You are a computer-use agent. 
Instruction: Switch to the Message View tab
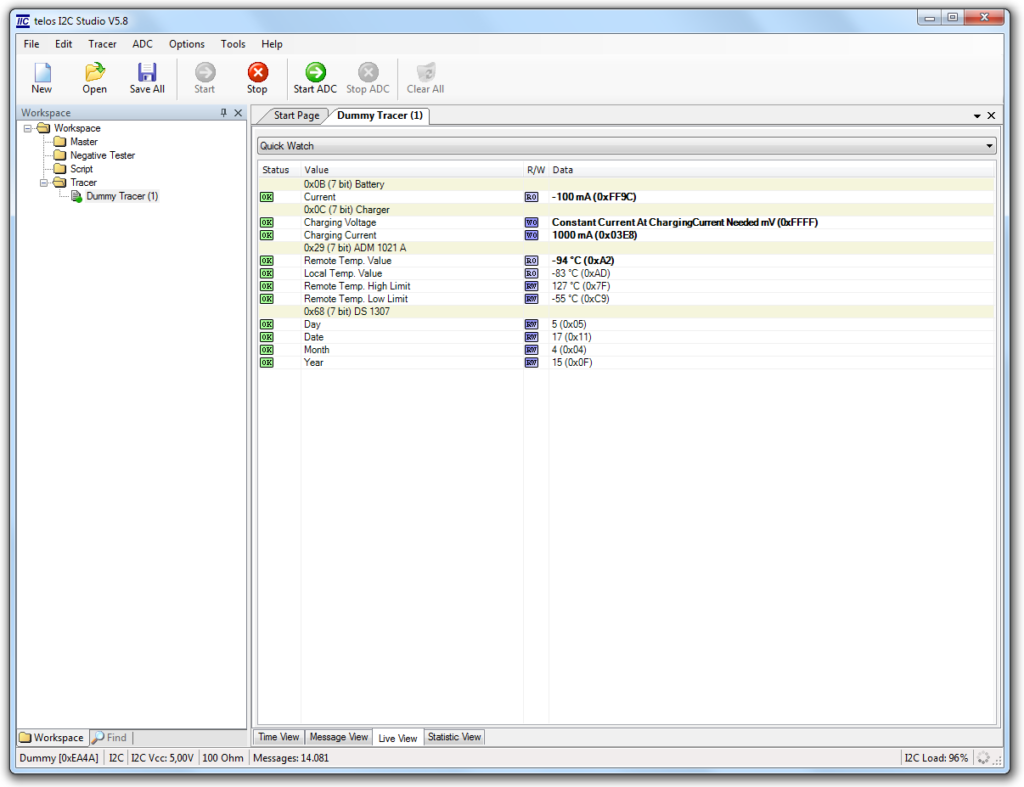338,737
